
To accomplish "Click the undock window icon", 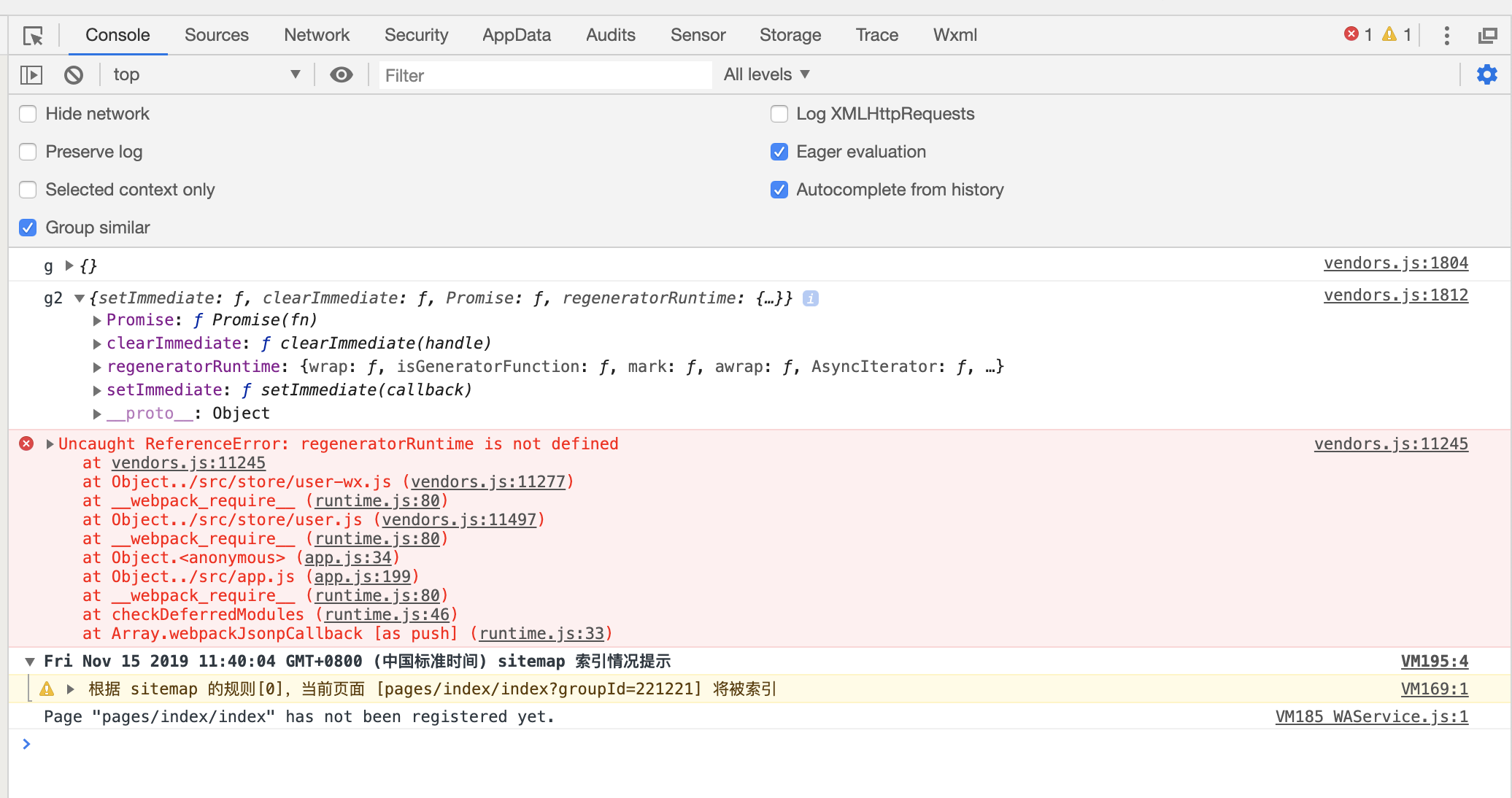I will (1487, 36).
